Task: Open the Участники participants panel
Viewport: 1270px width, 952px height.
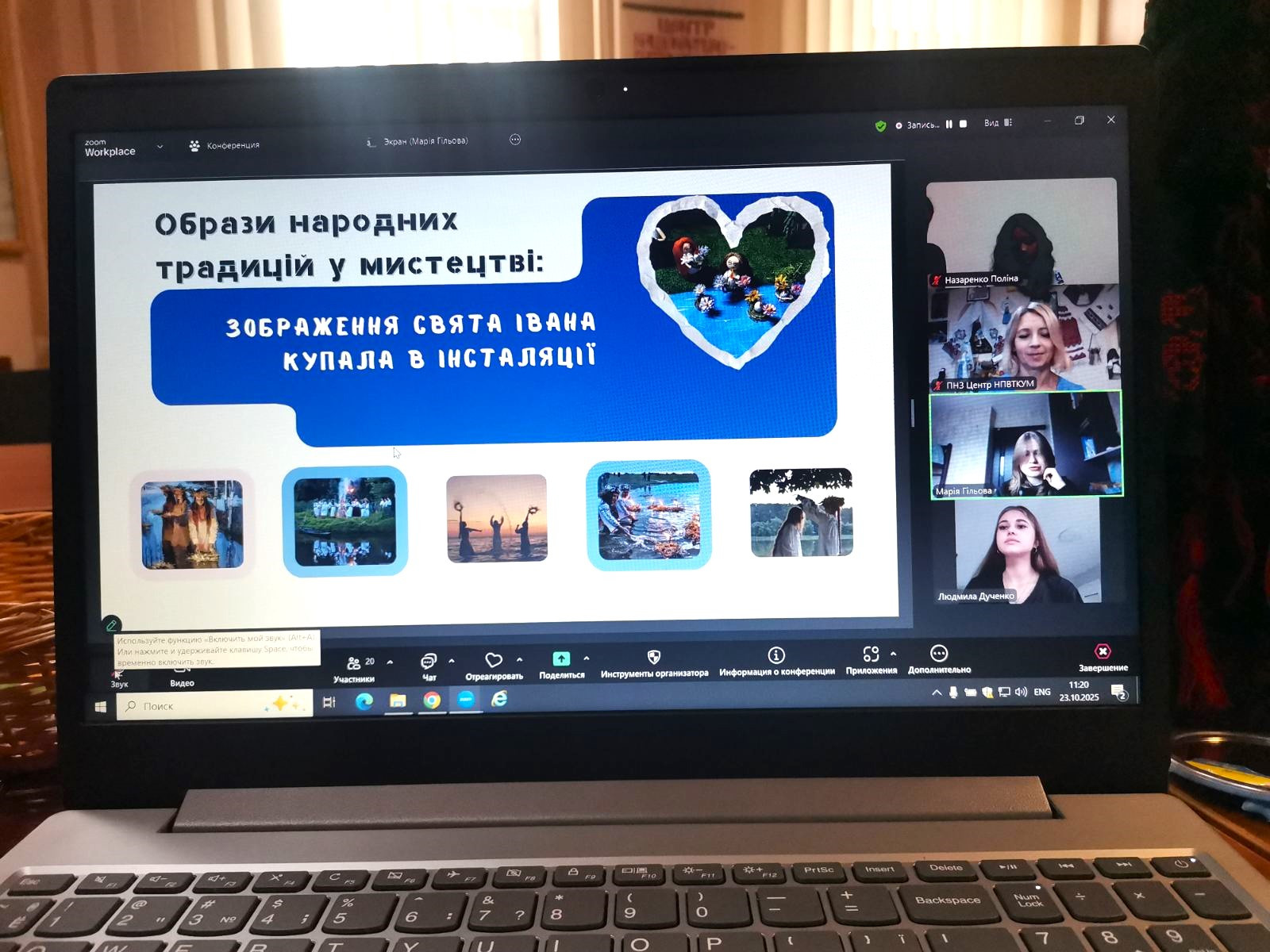Action: (x=354, y=663)
